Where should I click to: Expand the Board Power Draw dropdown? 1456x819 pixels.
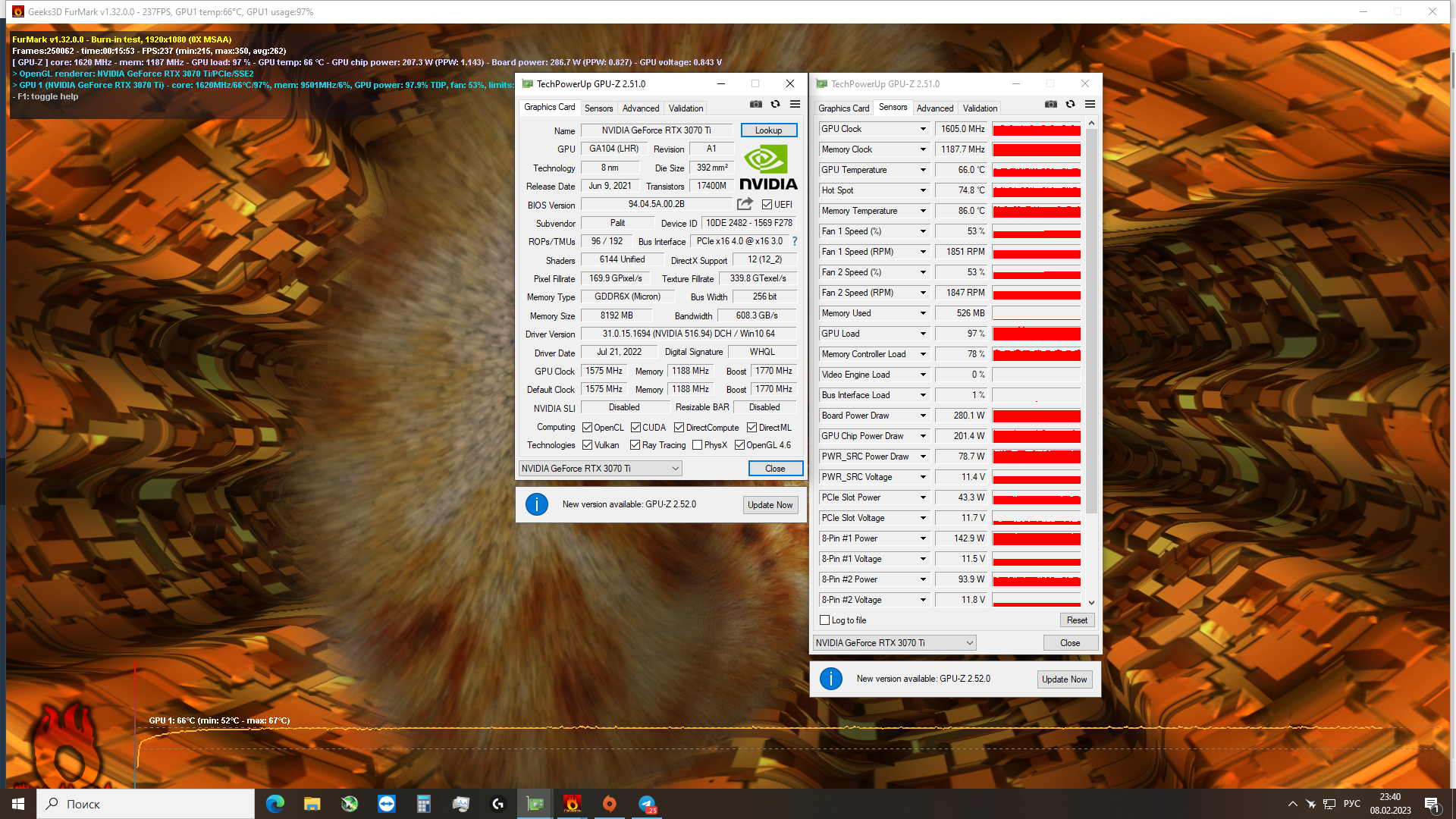click(x=923, y=416)
